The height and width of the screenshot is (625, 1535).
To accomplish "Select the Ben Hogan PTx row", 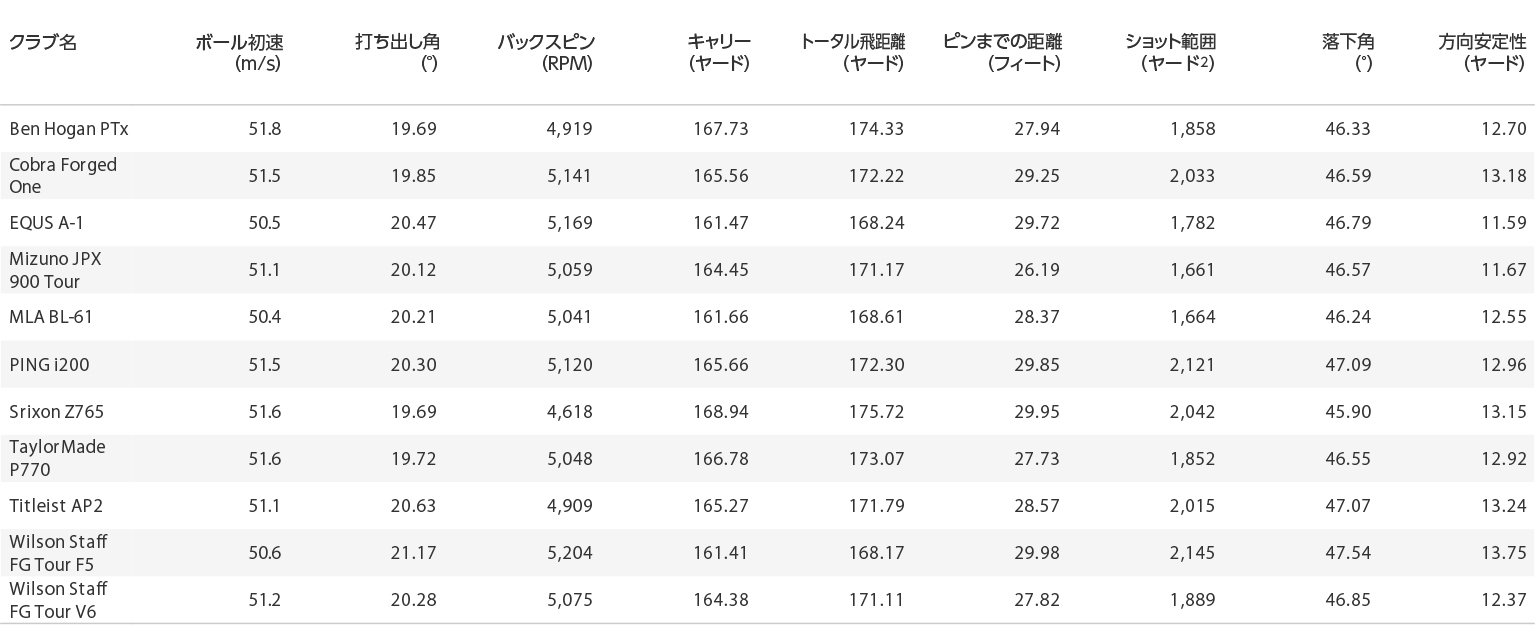I will coord(767,129).
